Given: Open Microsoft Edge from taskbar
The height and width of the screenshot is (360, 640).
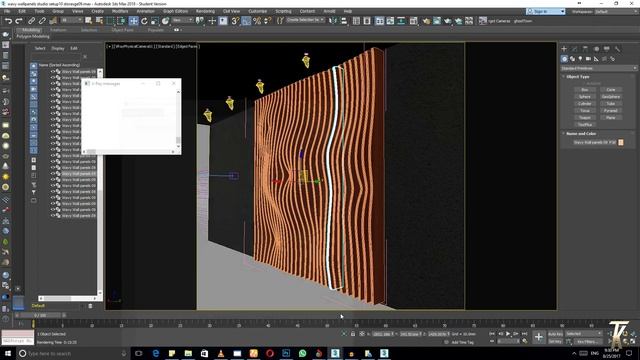Looking at the screenshot, I should pos(156,353).
